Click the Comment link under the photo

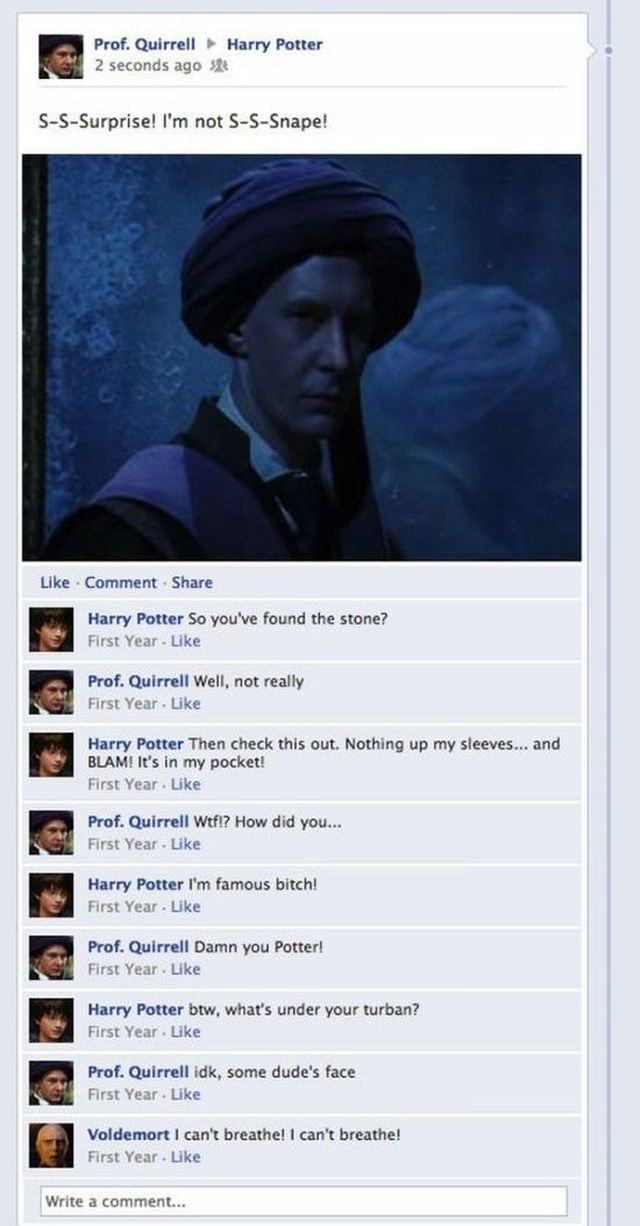pyautogui.click(x=121, y=582)
